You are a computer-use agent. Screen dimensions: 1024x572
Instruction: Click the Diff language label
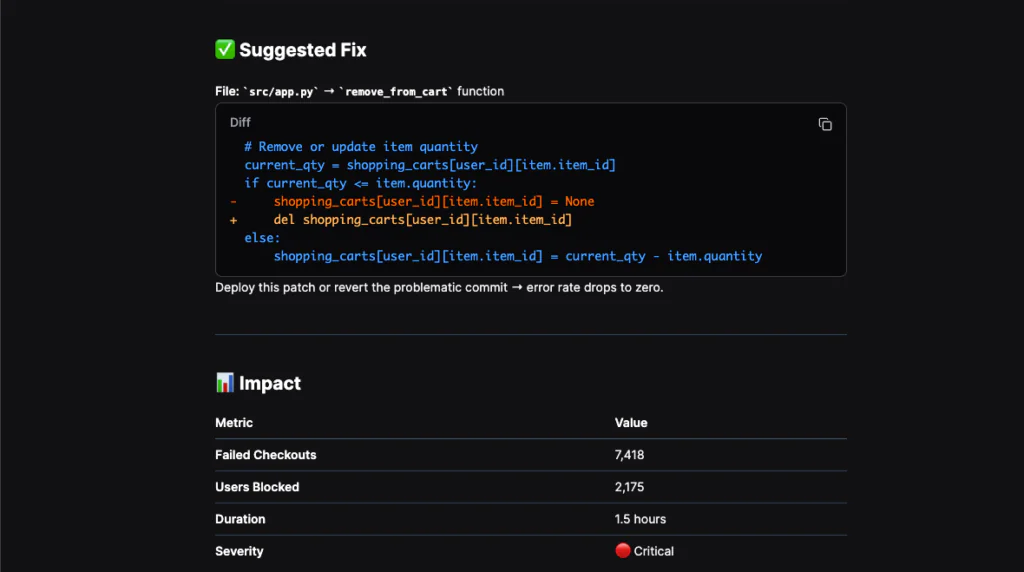click(240, 123)
